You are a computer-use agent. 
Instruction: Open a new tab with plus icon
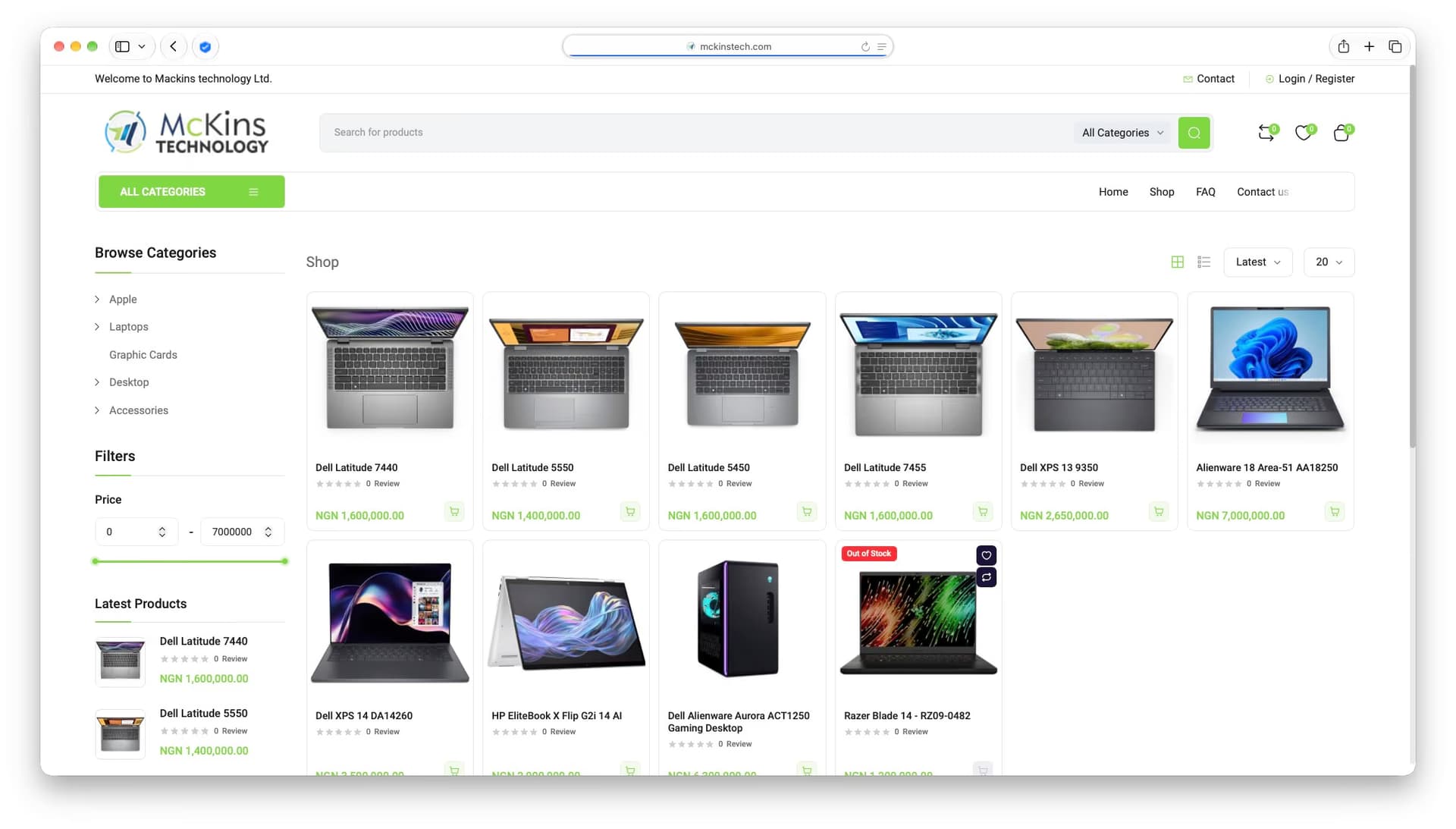click(1369, 46)
